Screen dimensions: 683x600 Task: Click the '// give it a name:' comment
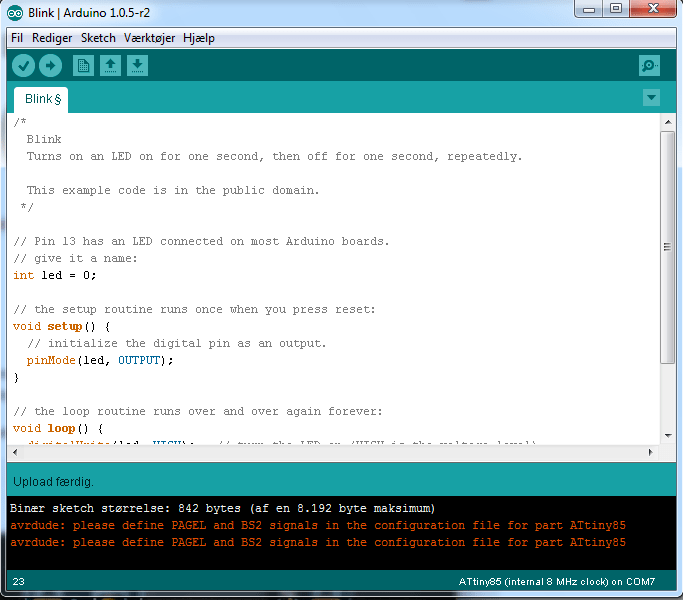point(75,258)
